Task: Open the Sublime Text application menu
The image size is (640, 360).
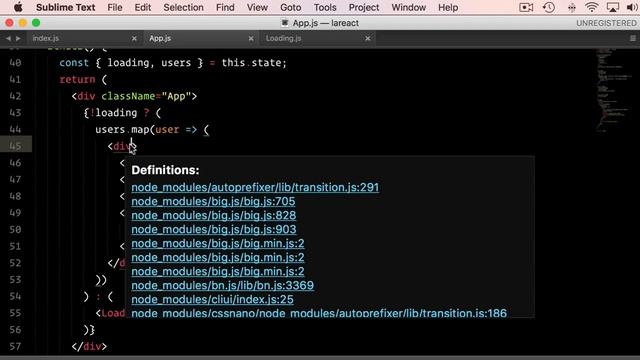Action: [x=65, y=7]
